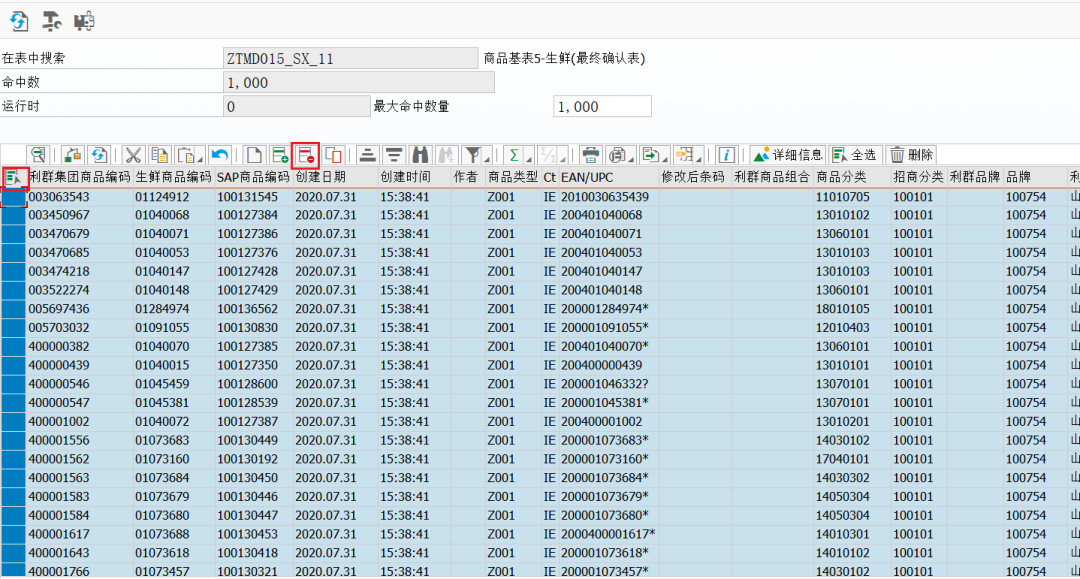The height and width of the screenshot is (579, 1080).
Task: Click the SAP商品编码 column header
Action: 253,178
